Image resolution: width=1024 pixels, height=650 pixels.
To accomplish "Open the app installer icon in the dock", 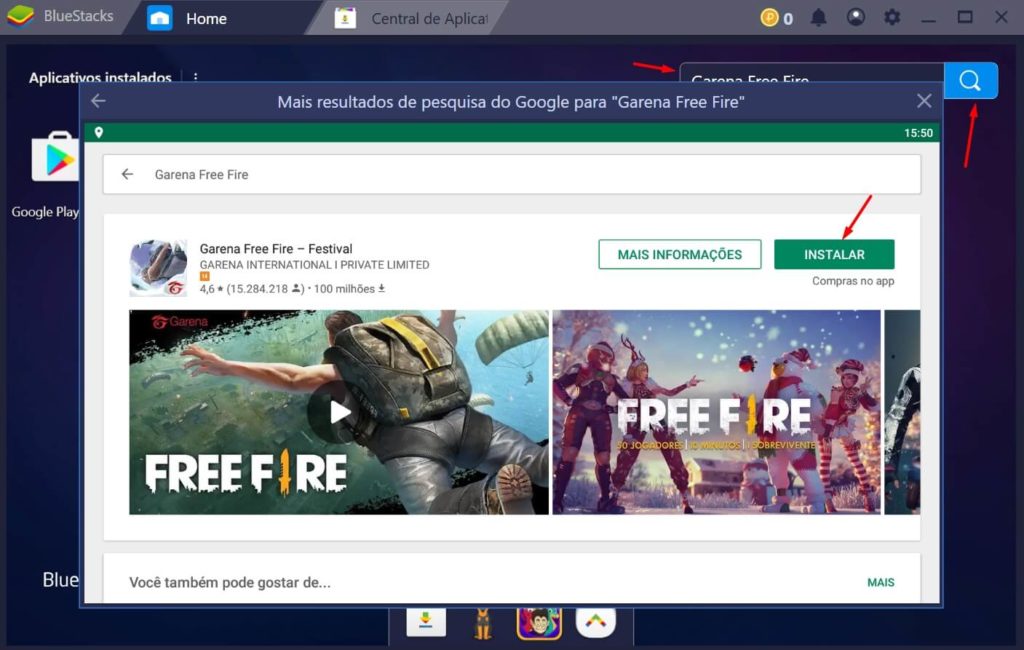I will 425,620.
